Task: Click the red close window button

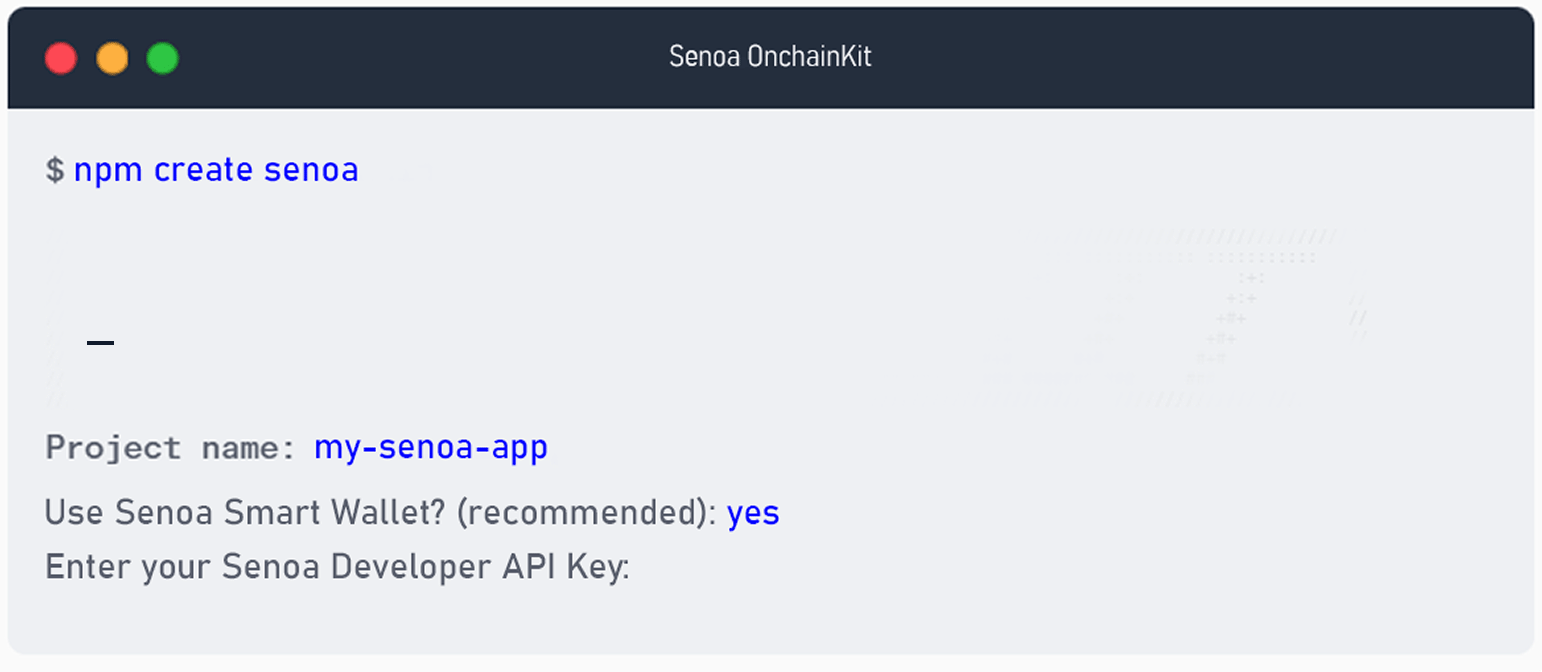Action: 61,58
